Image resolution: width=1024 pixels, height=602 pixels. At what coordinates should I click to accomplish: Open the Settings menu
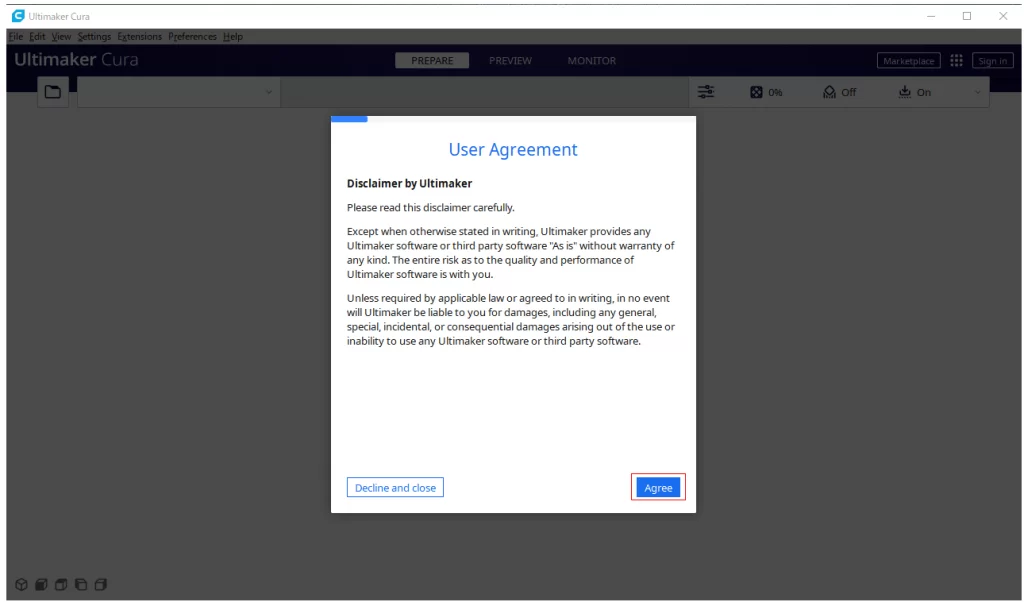94,37
